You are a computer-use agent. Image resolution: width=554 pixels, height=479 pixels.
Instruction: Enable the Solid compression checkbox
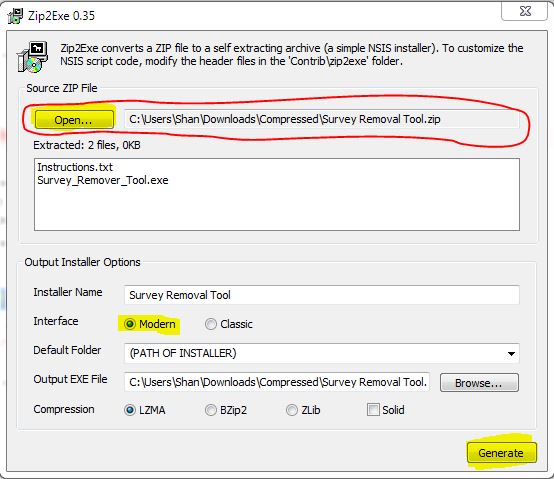373,410
